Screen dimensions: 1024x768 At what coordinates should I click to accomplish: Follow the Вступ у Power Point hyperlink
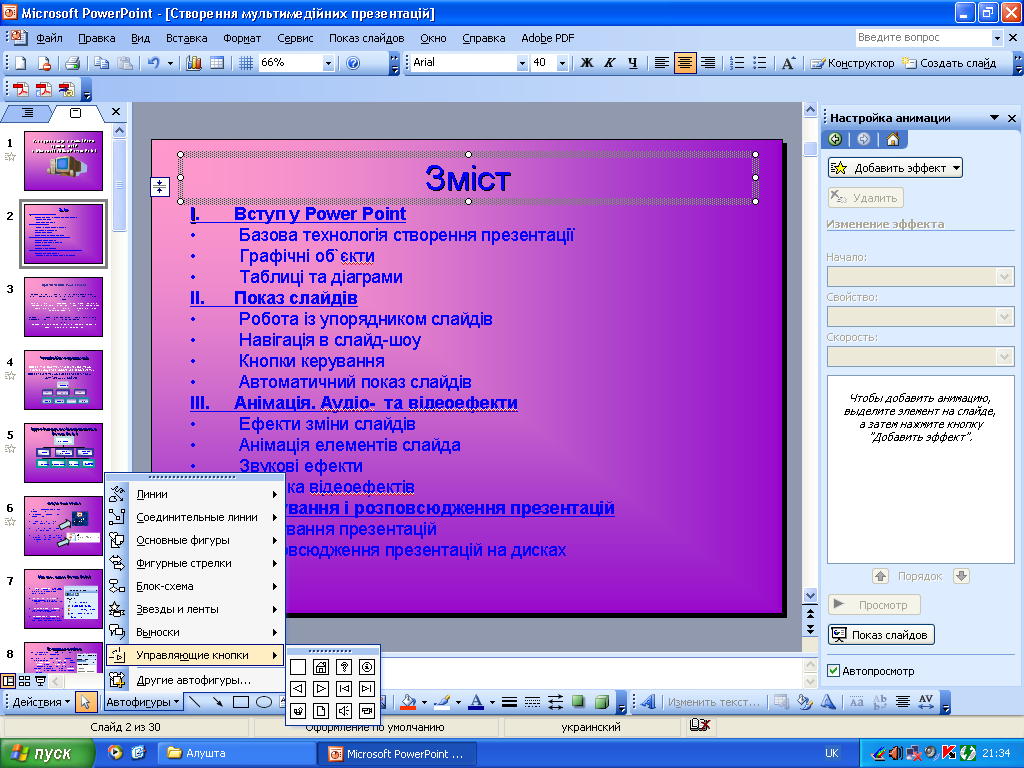pos(319,214)
